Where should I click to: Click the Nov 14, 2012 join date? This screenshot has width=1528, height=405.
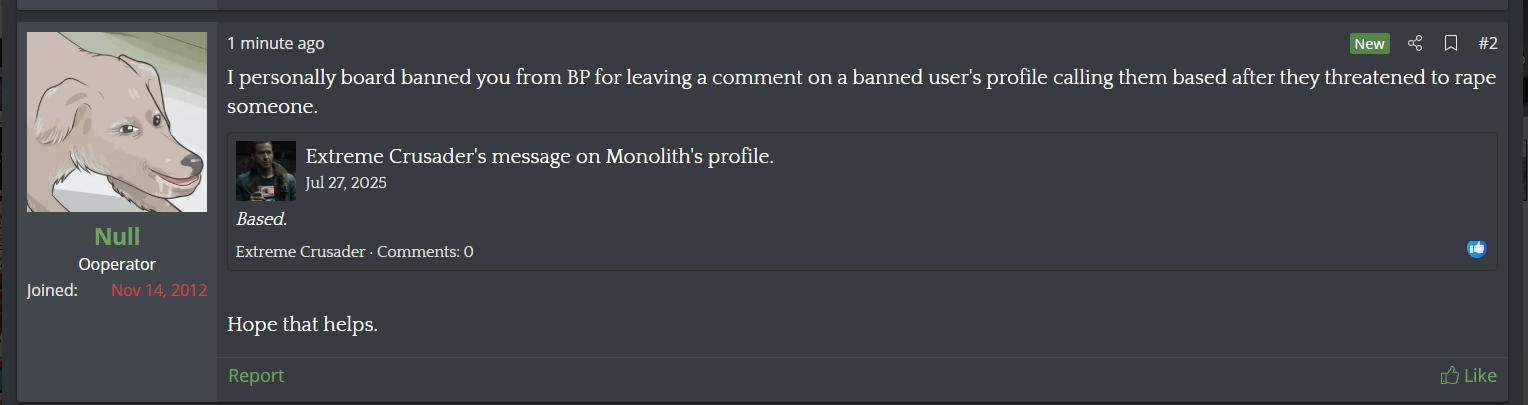click(159, 291)
